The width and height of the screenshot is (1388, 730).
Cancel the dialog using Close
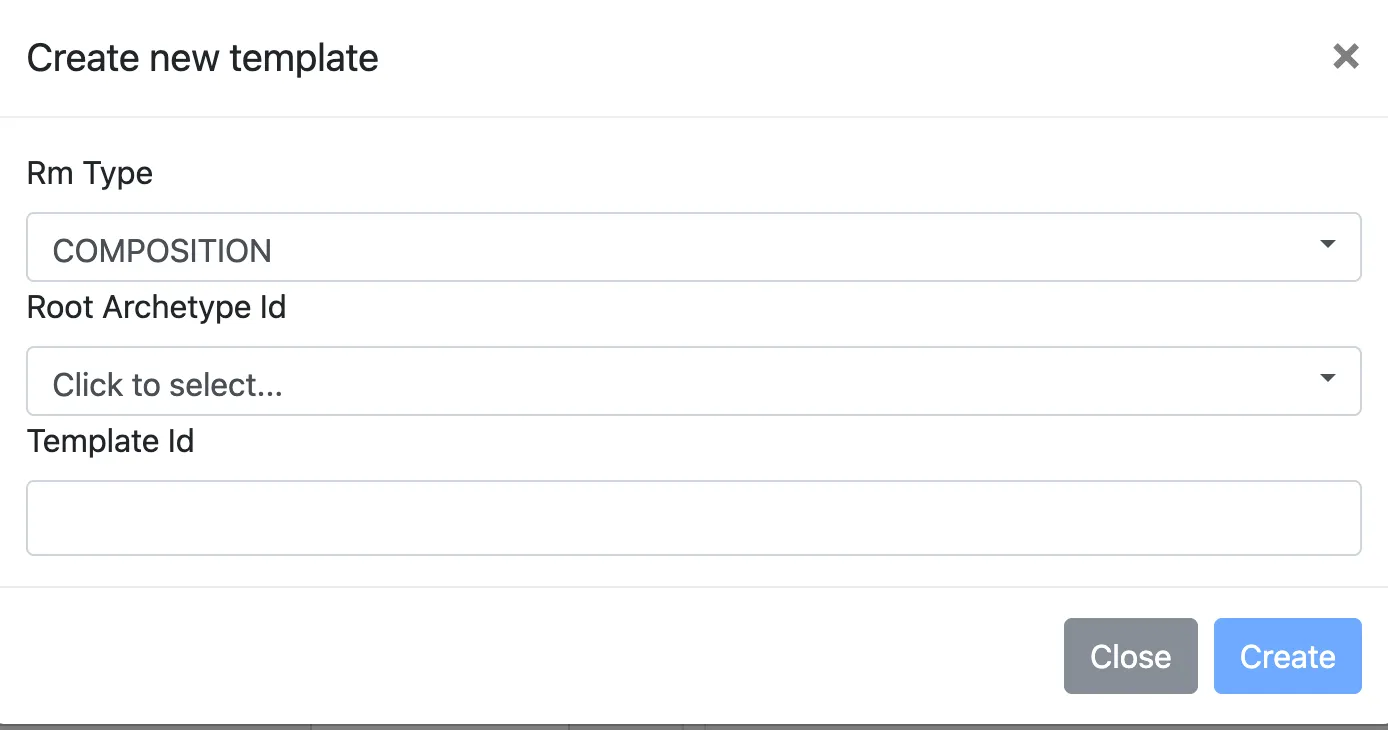[1130, 656]
